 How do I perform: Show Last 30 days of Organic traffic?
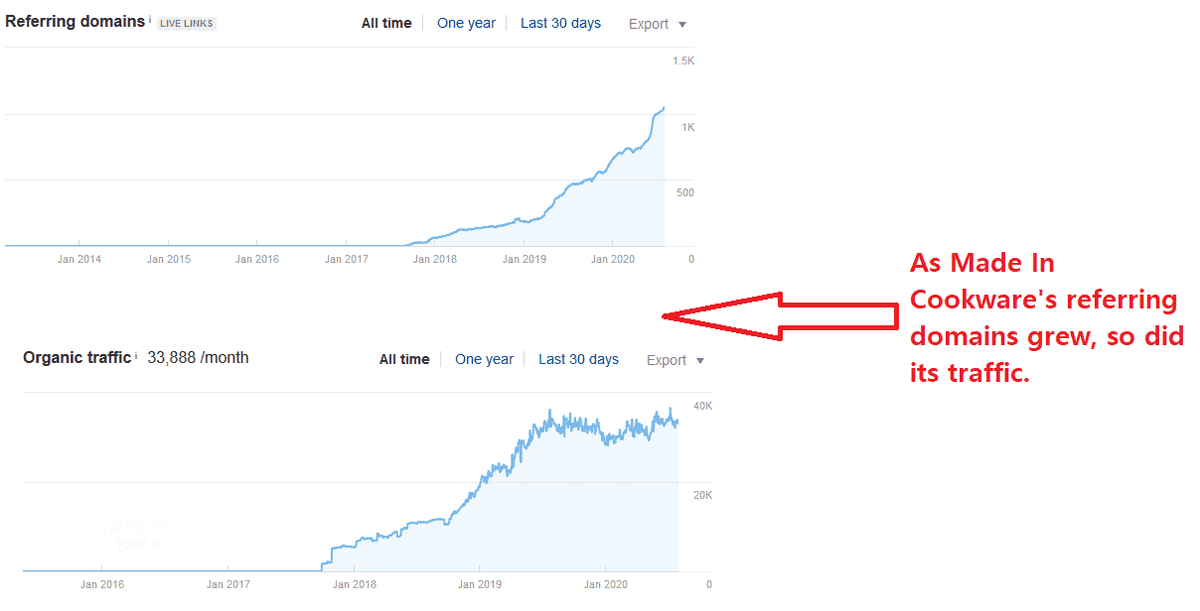578,359
